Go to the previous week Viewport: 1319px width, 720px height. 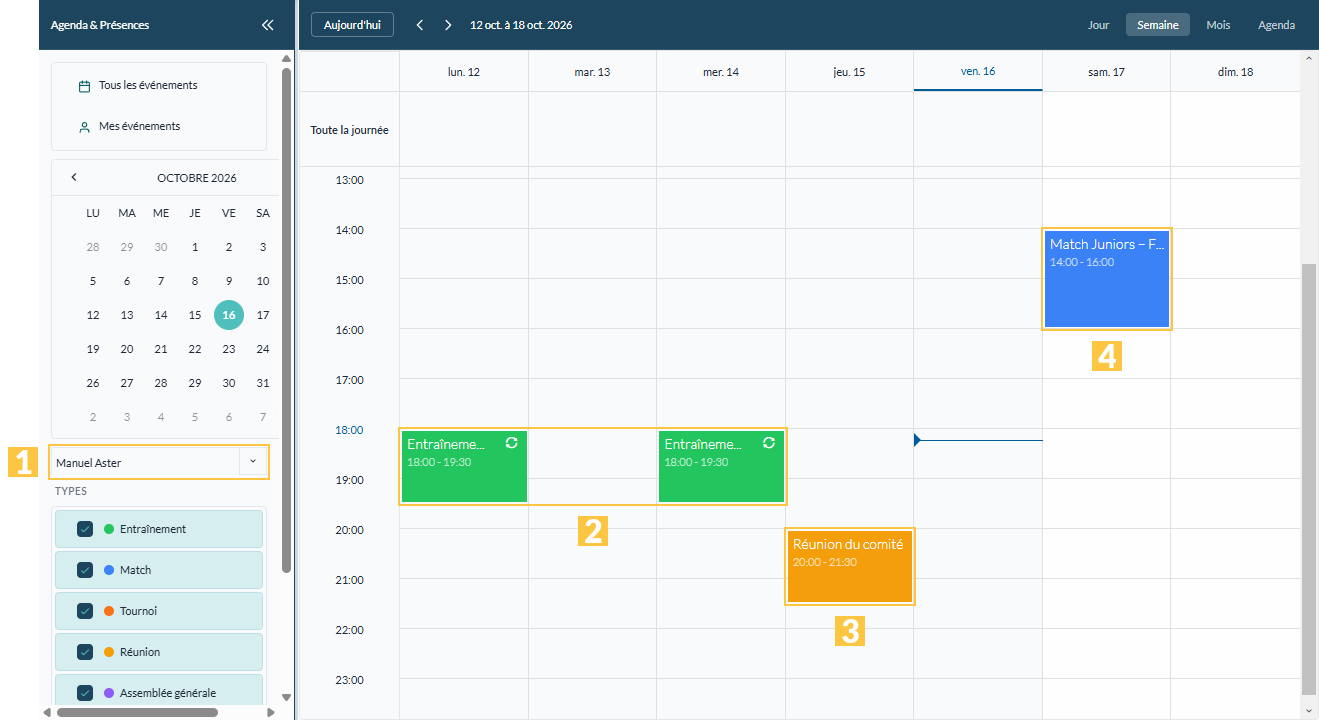(420, 25)
